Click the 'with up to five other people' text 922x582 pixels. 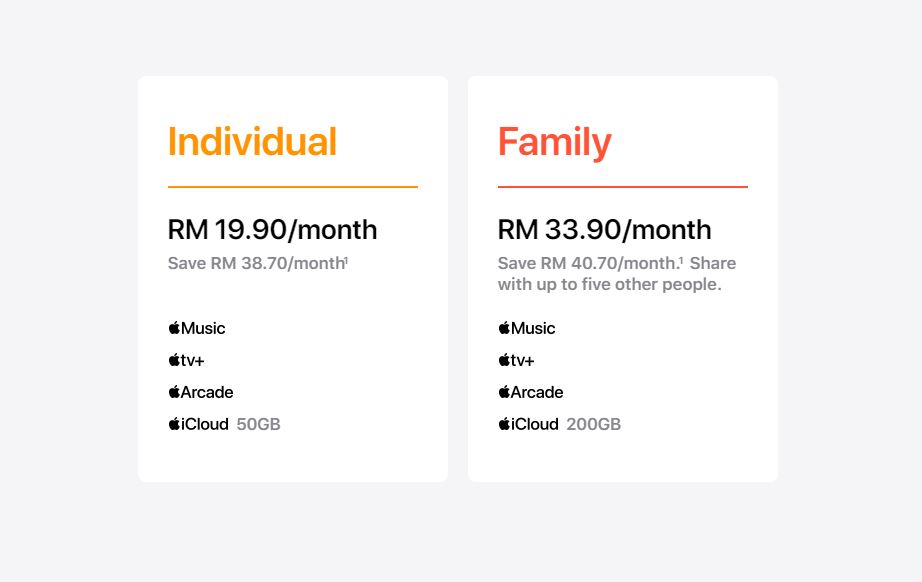point(608,285)
